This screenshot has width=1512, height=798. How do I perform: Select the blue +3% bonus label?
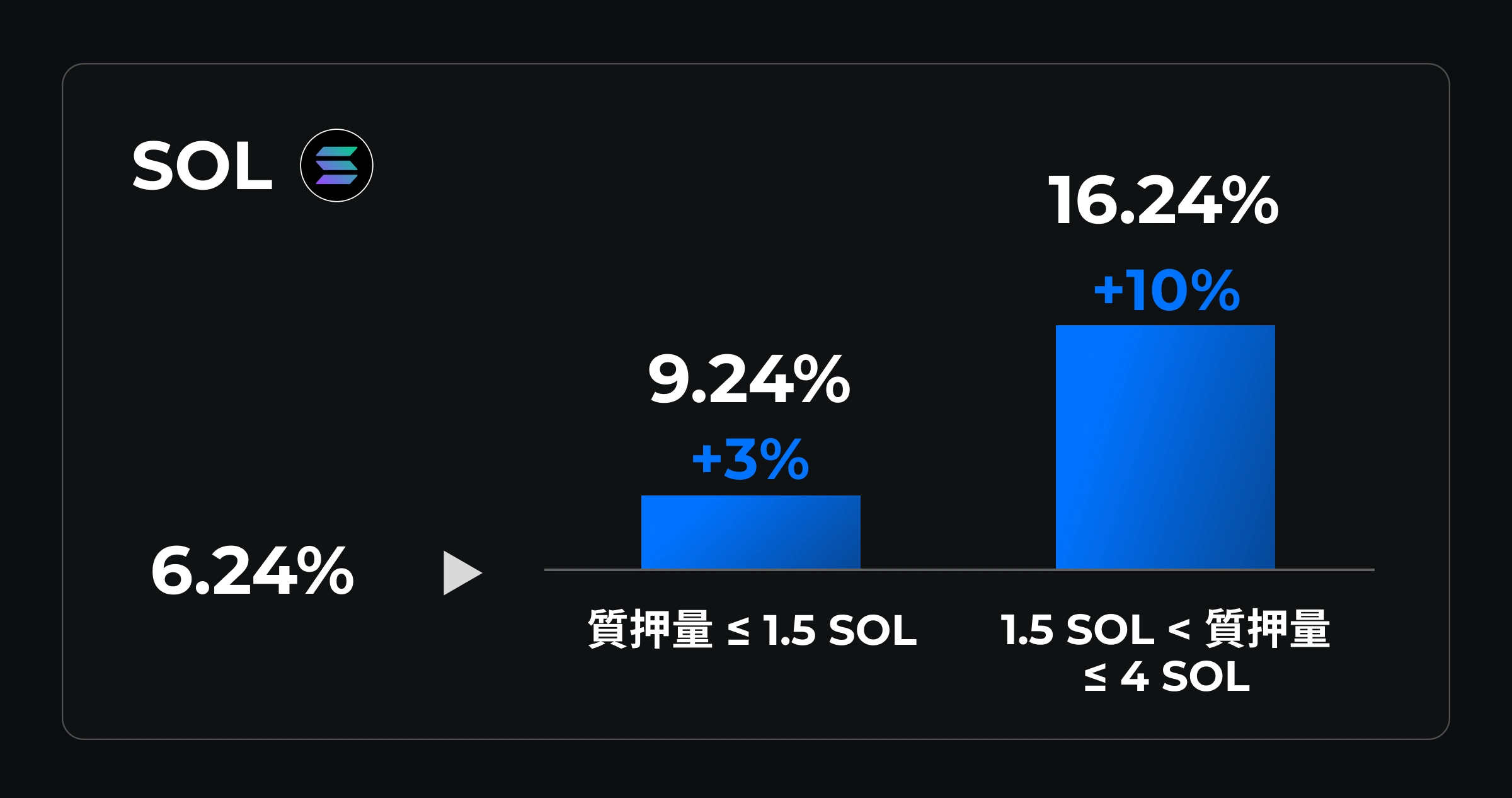pos(750,460)
